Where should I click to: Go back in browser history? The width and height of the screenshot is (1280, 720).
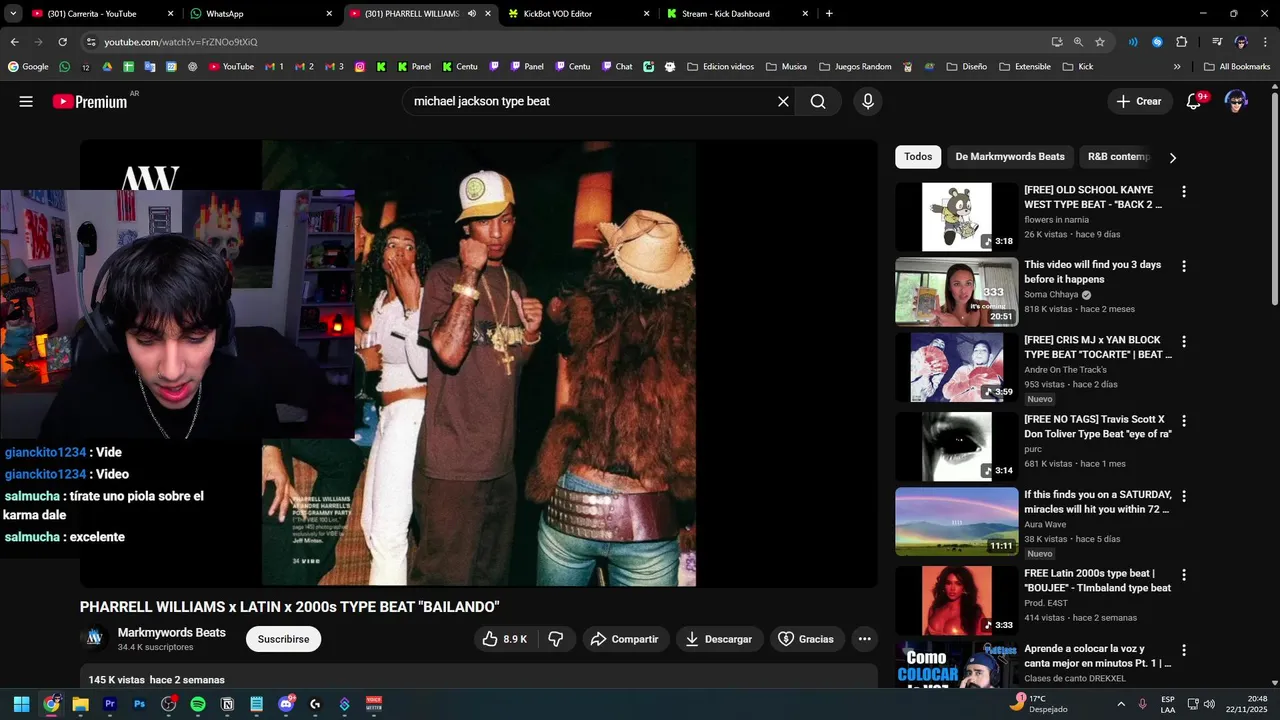[14, 42]
